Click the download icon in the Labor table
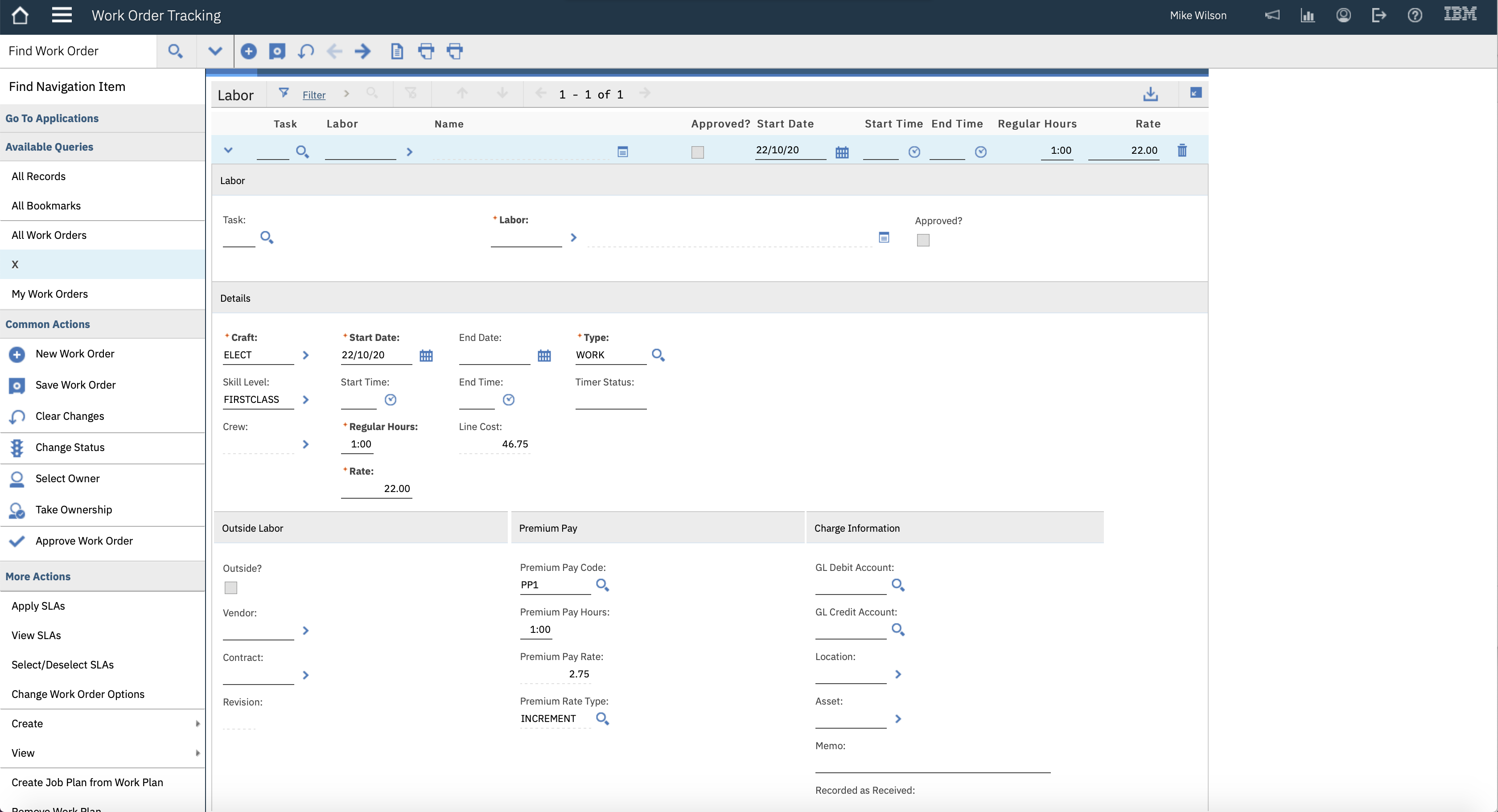 1150,94
